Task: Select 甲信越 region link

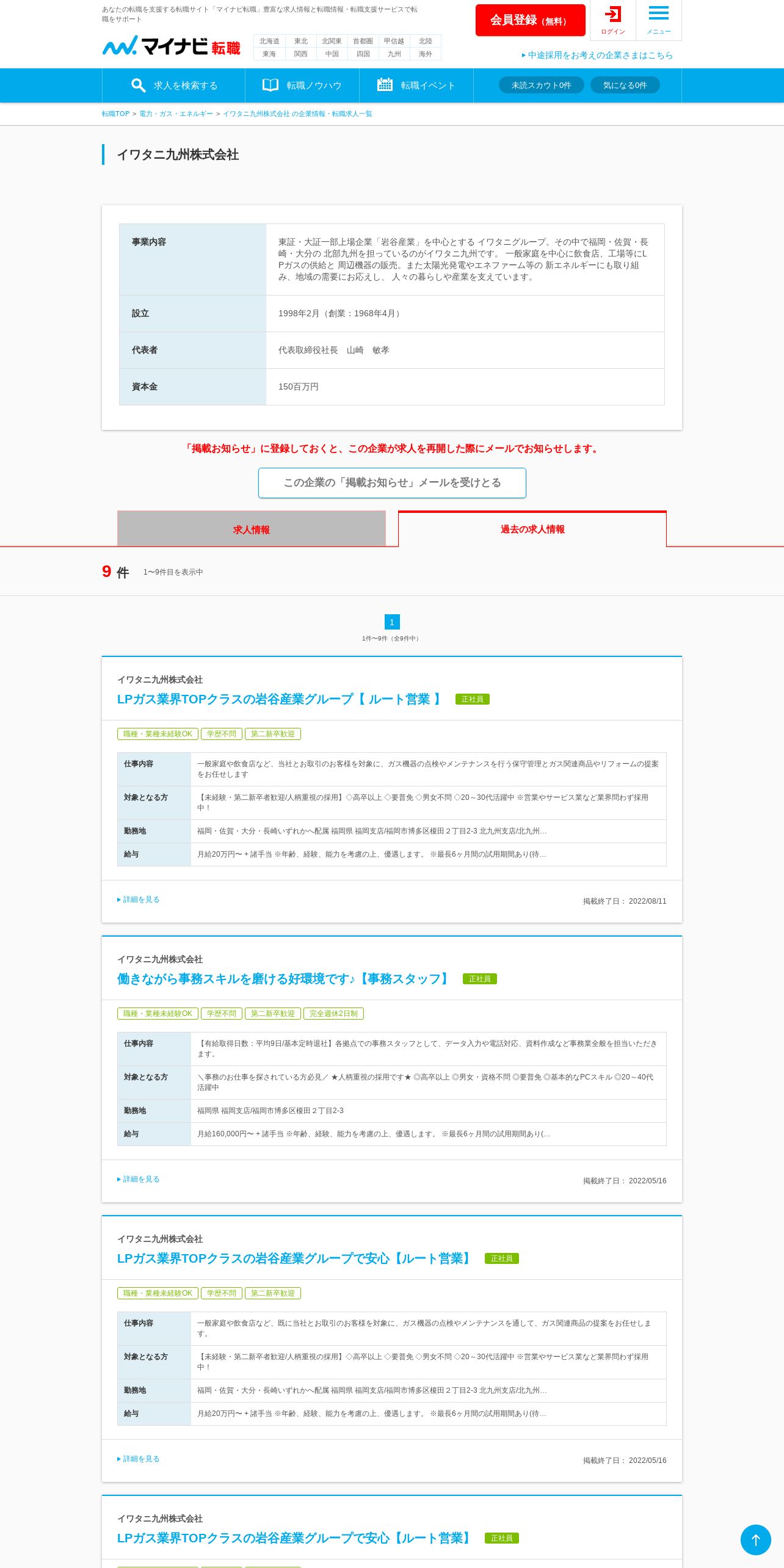Action: (x=394, y=42)
